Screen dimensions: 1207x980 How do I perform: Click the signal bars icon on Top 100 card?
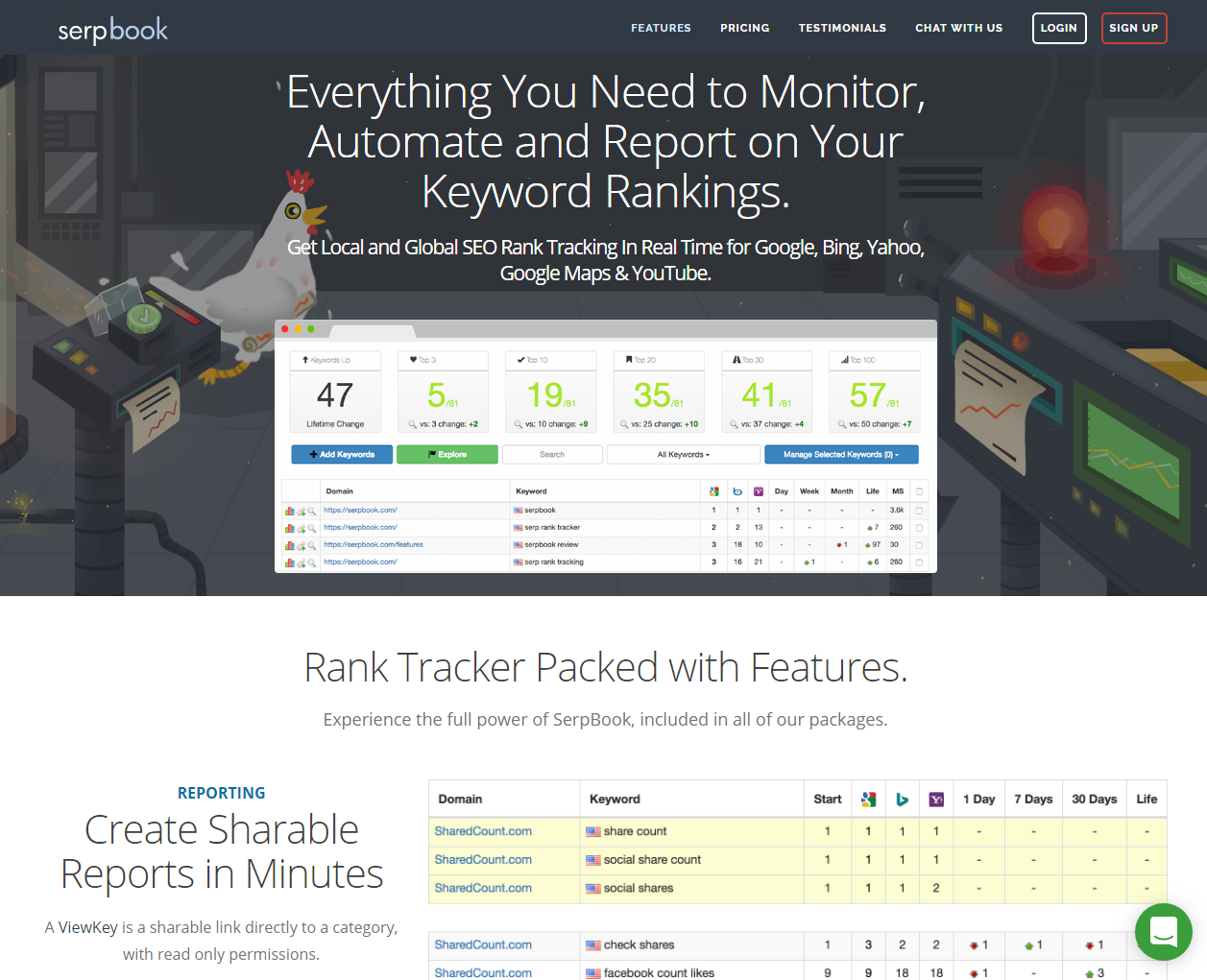click(845, 360)
